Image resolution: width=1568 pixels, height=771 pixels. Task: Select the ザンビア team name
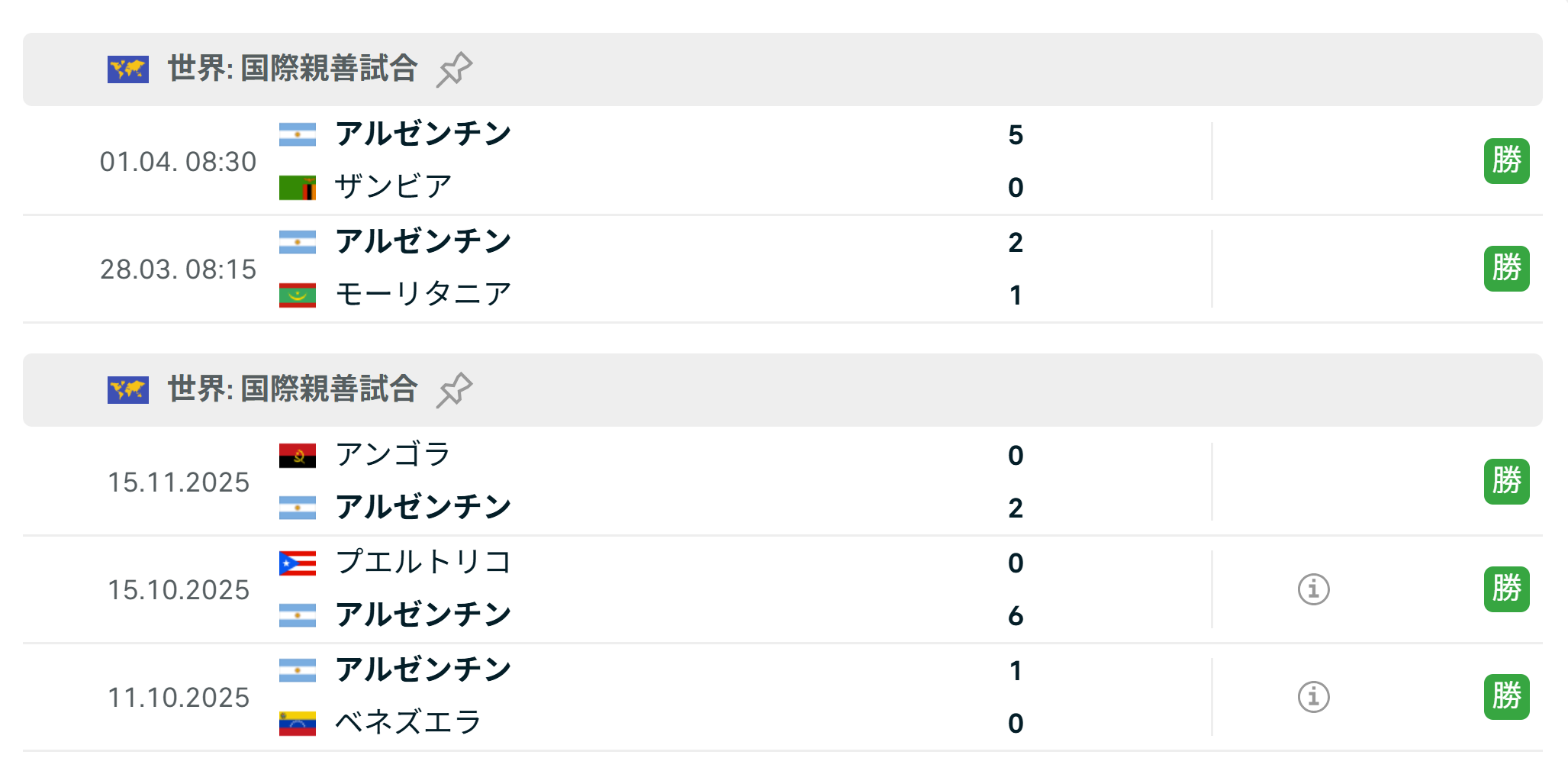point(394,187)
